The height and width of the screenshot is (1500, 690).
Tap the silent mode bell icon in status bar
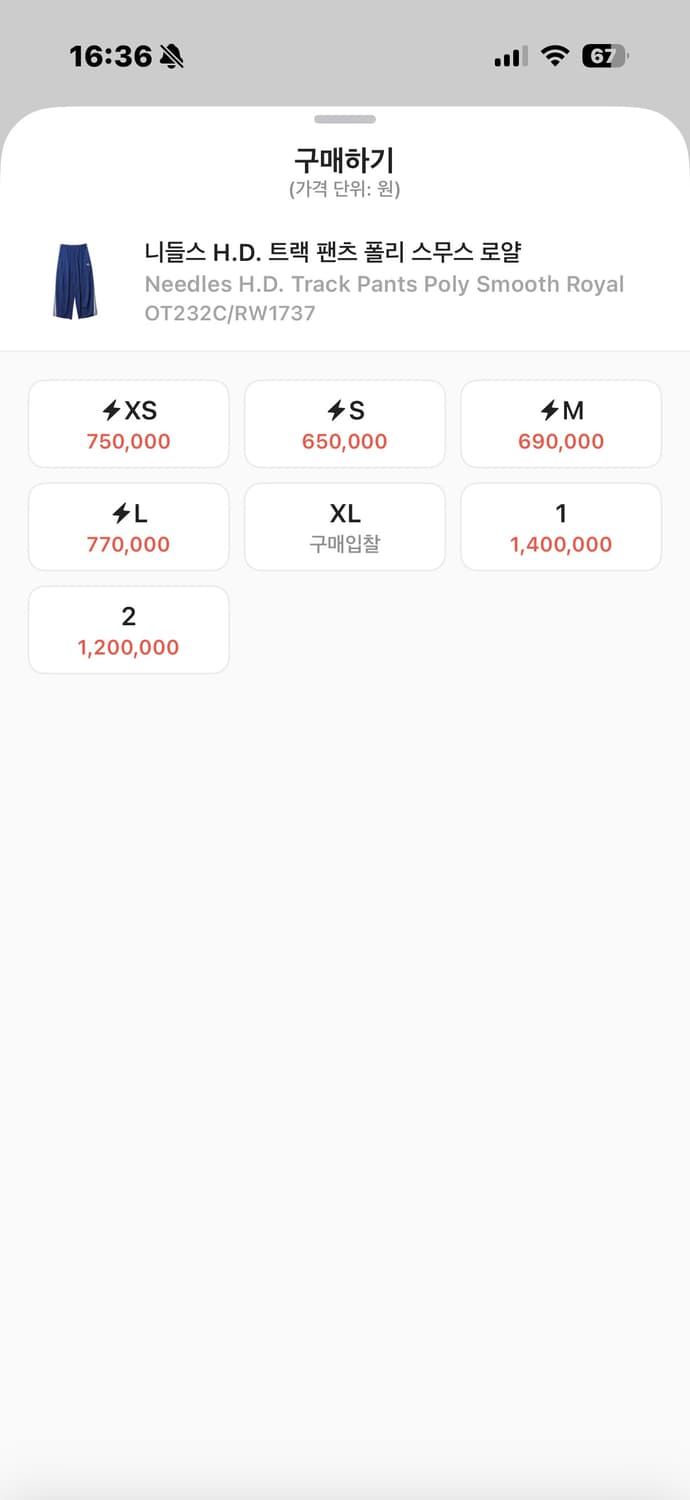click(172, 57)
